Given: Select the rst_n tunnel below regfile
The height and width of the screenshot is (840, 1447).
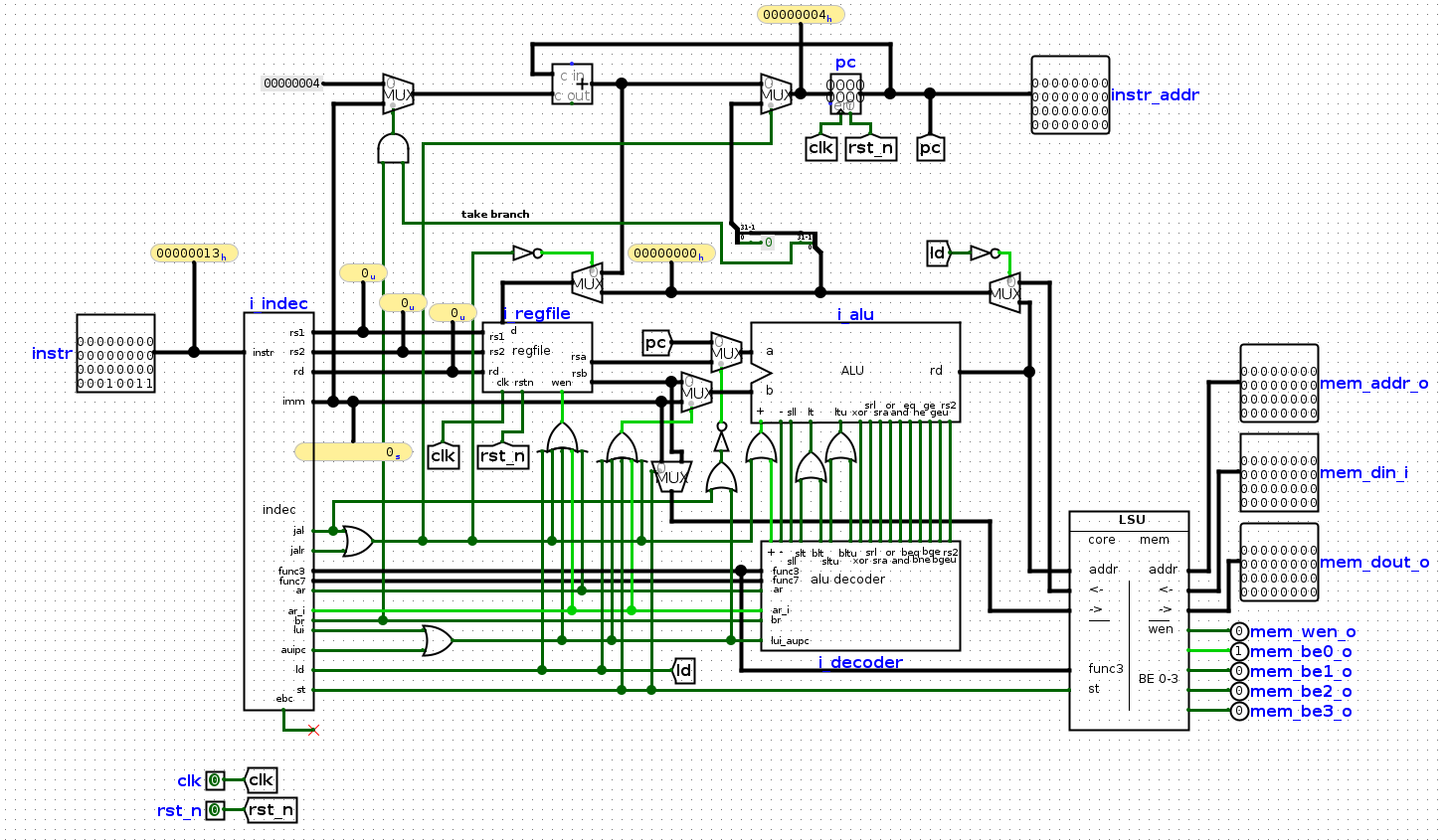Looking at the screenshot, I should tap(502, 456).
